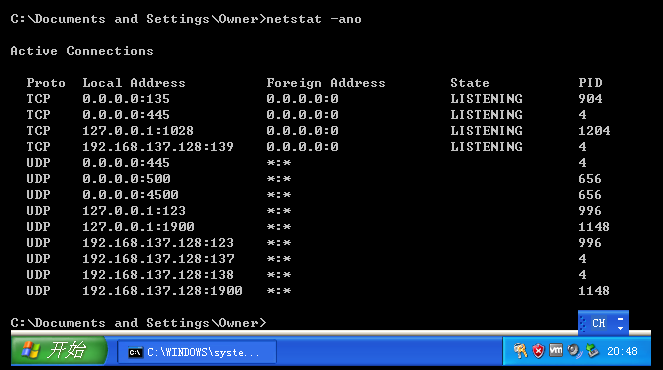Viewport: 663px width, 370px height.
Task: Click LISTENING in the 192.168.137.128:139 row
Action: pyautogui.click(x=486, y=147)
